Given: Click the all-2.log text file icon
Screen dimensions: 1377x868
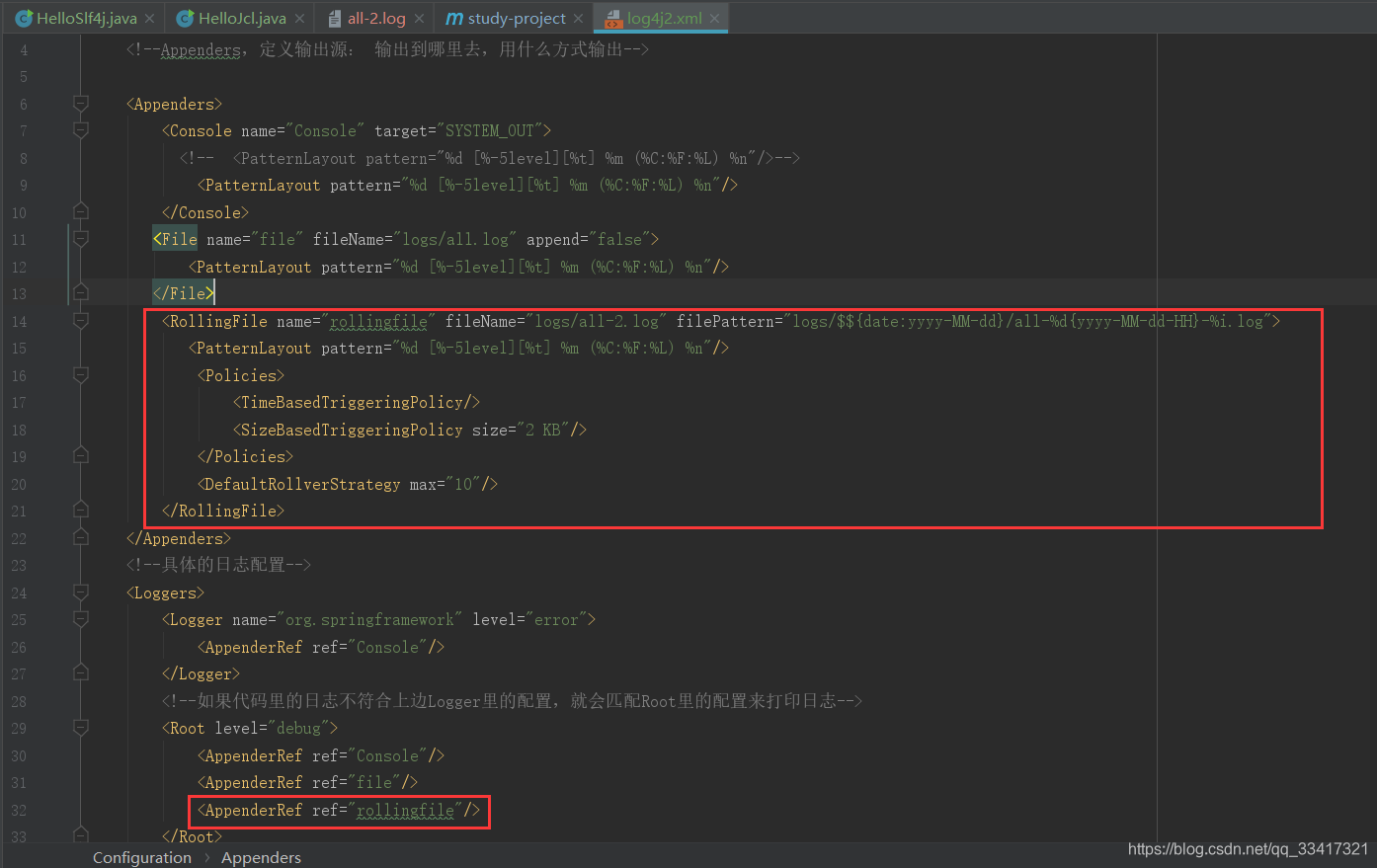Looking at the screenshot, I should [335, 18].
